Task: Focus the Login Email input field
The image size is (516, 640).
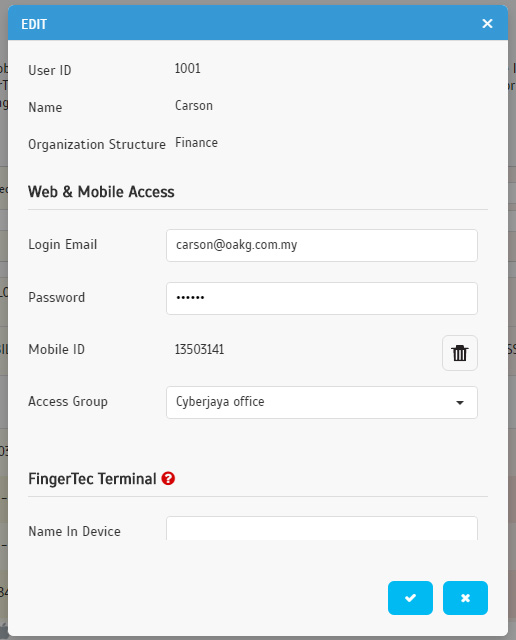Action: [x=322, y=245]
